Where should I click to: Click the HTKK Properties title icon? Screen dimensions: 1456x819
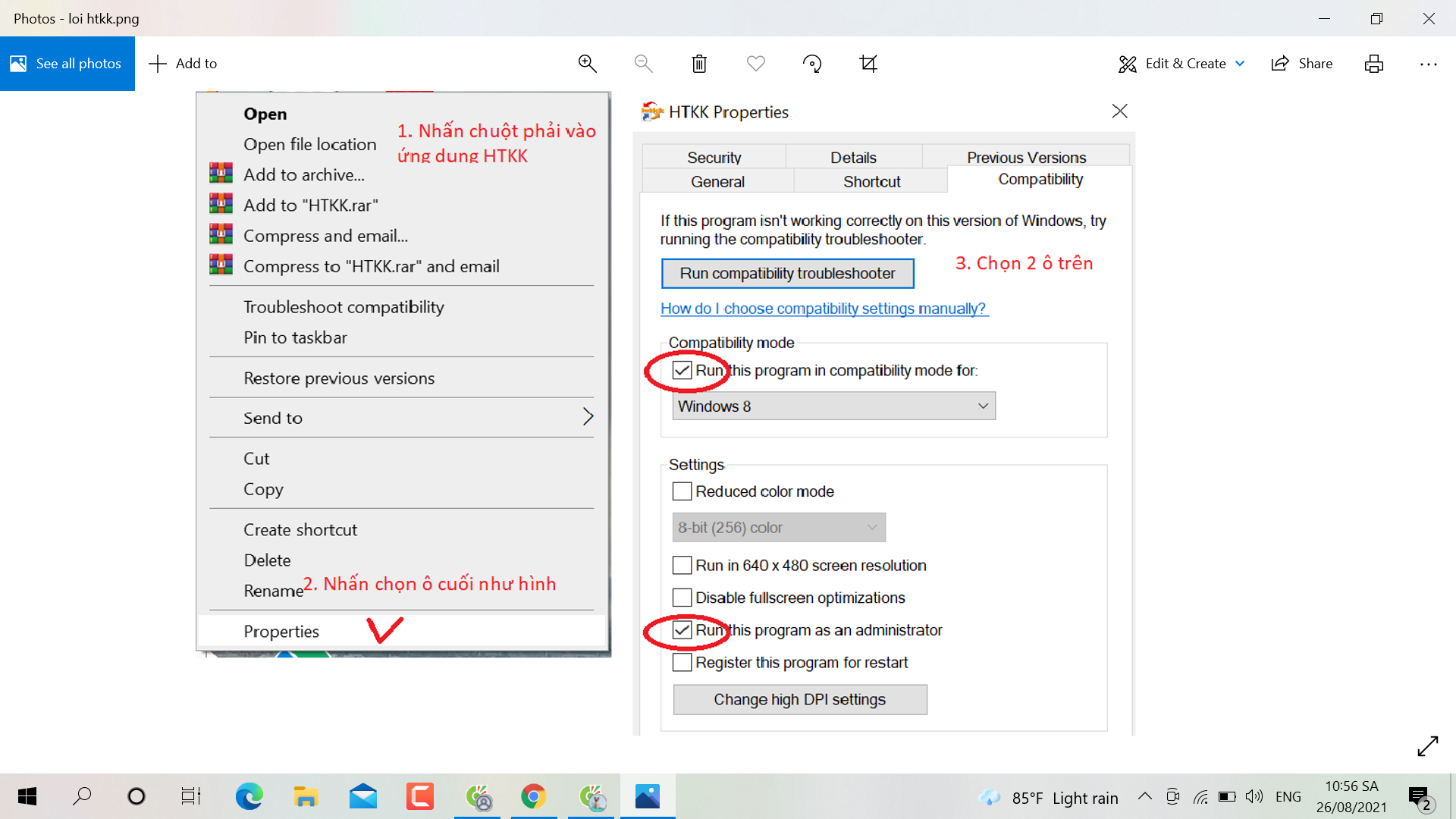(651, 111)
